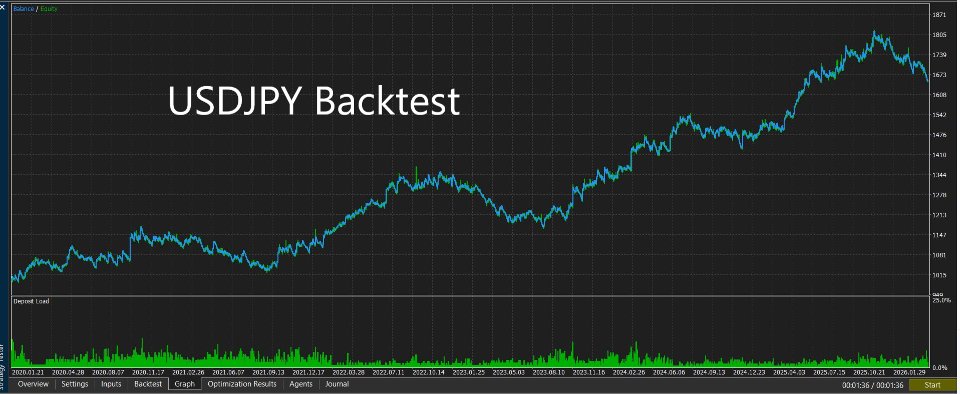
Task: Click the 2022.10.14 date label
Action: 429,371
